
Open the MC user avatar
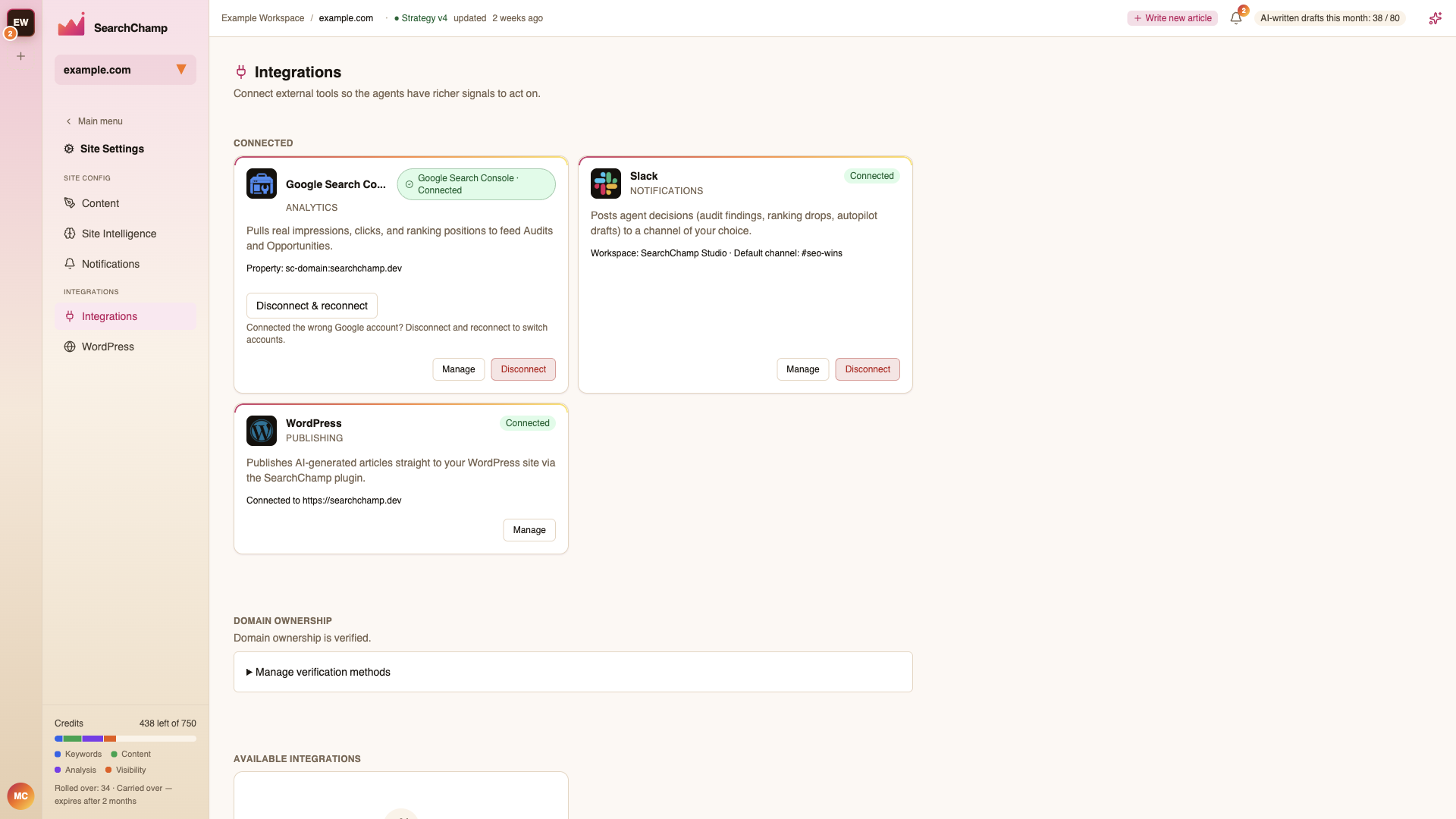[20, 796]
